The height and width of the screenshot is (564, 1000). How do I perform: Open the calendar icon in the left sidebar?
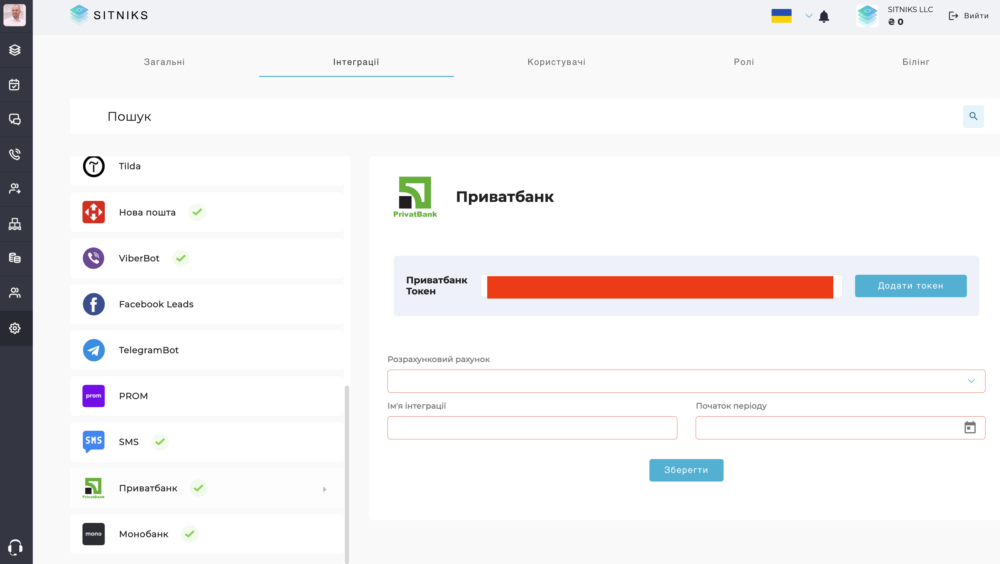[x=15, y=84]
